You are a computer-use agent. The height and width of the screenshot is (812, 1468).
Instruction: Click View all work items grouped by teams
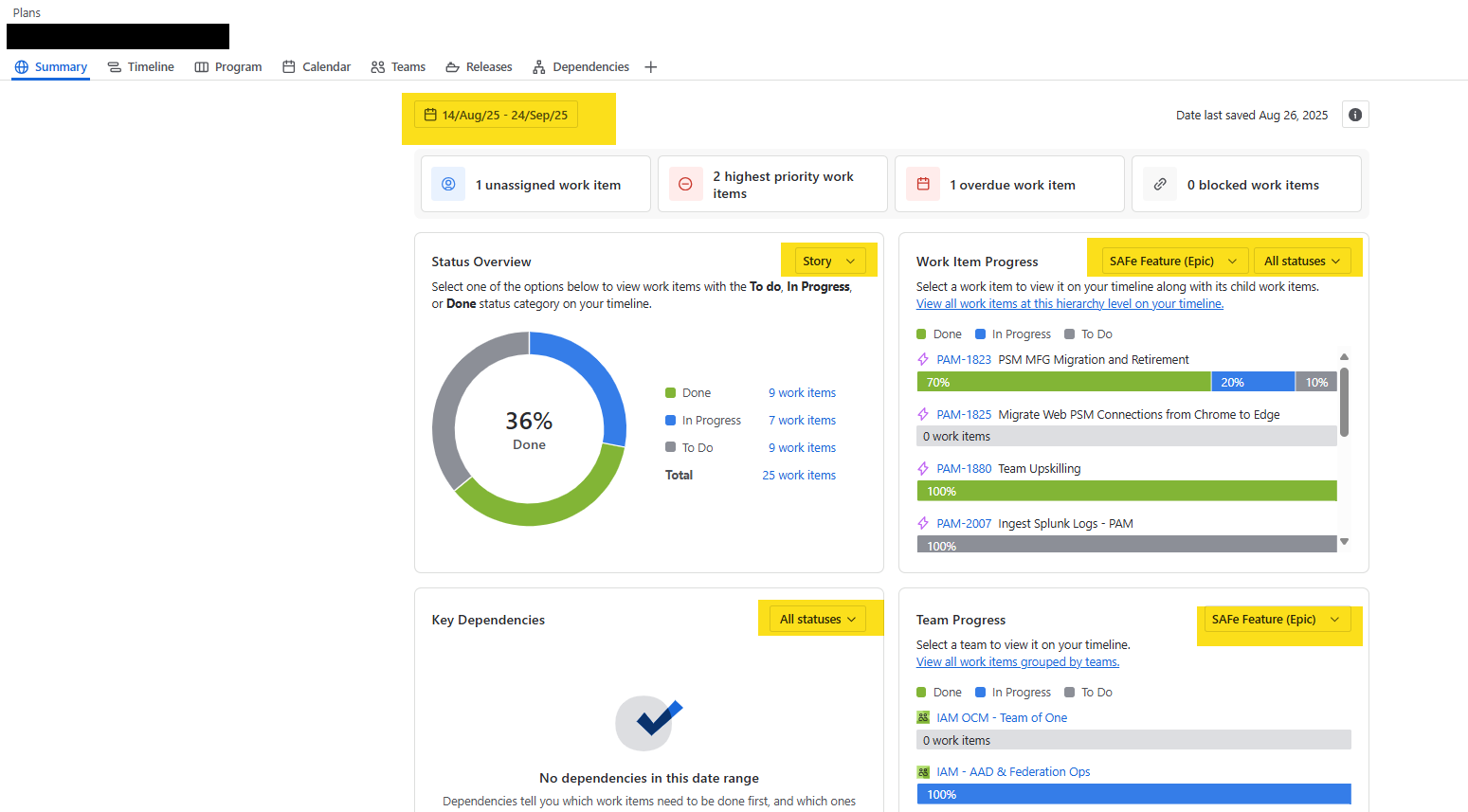[x=1018, y=661]
